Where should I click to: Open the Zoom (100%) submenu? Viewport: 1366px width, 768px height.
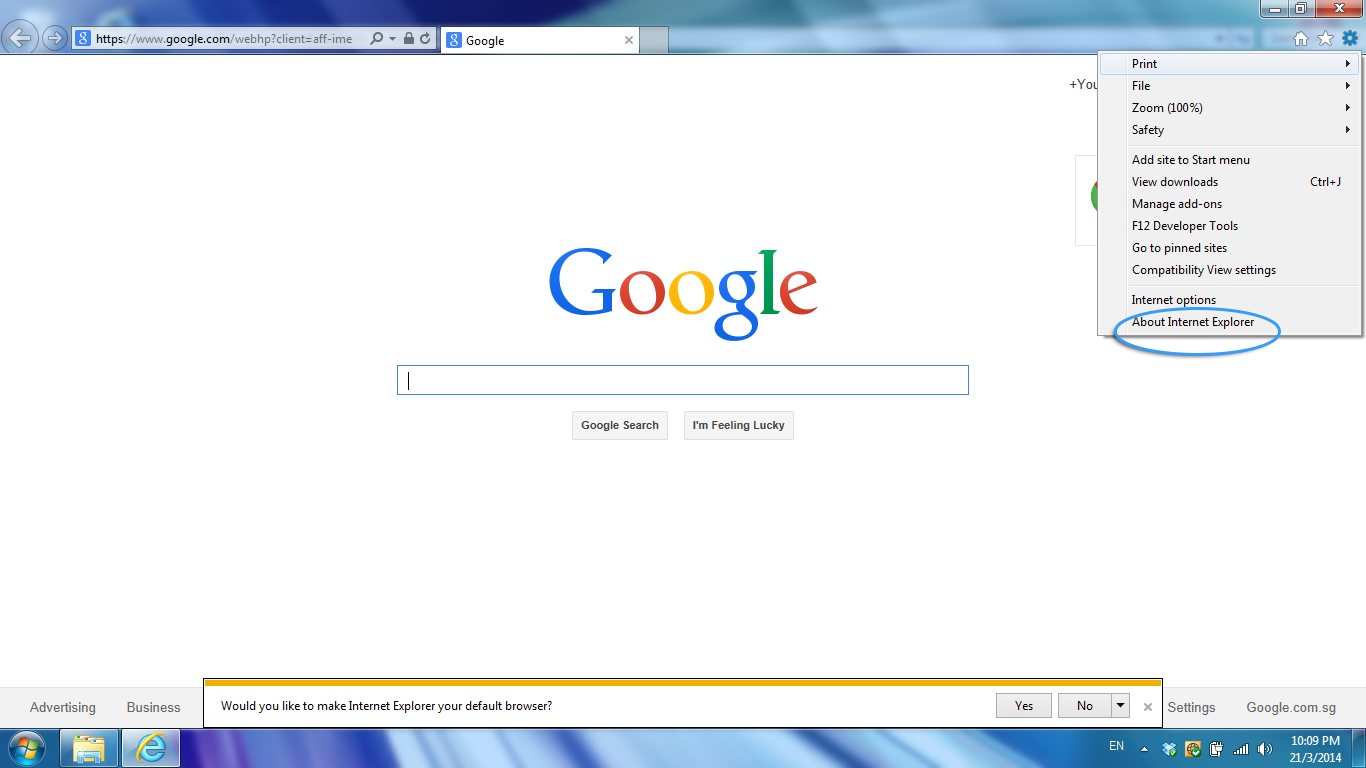(x=1229, y=107)
